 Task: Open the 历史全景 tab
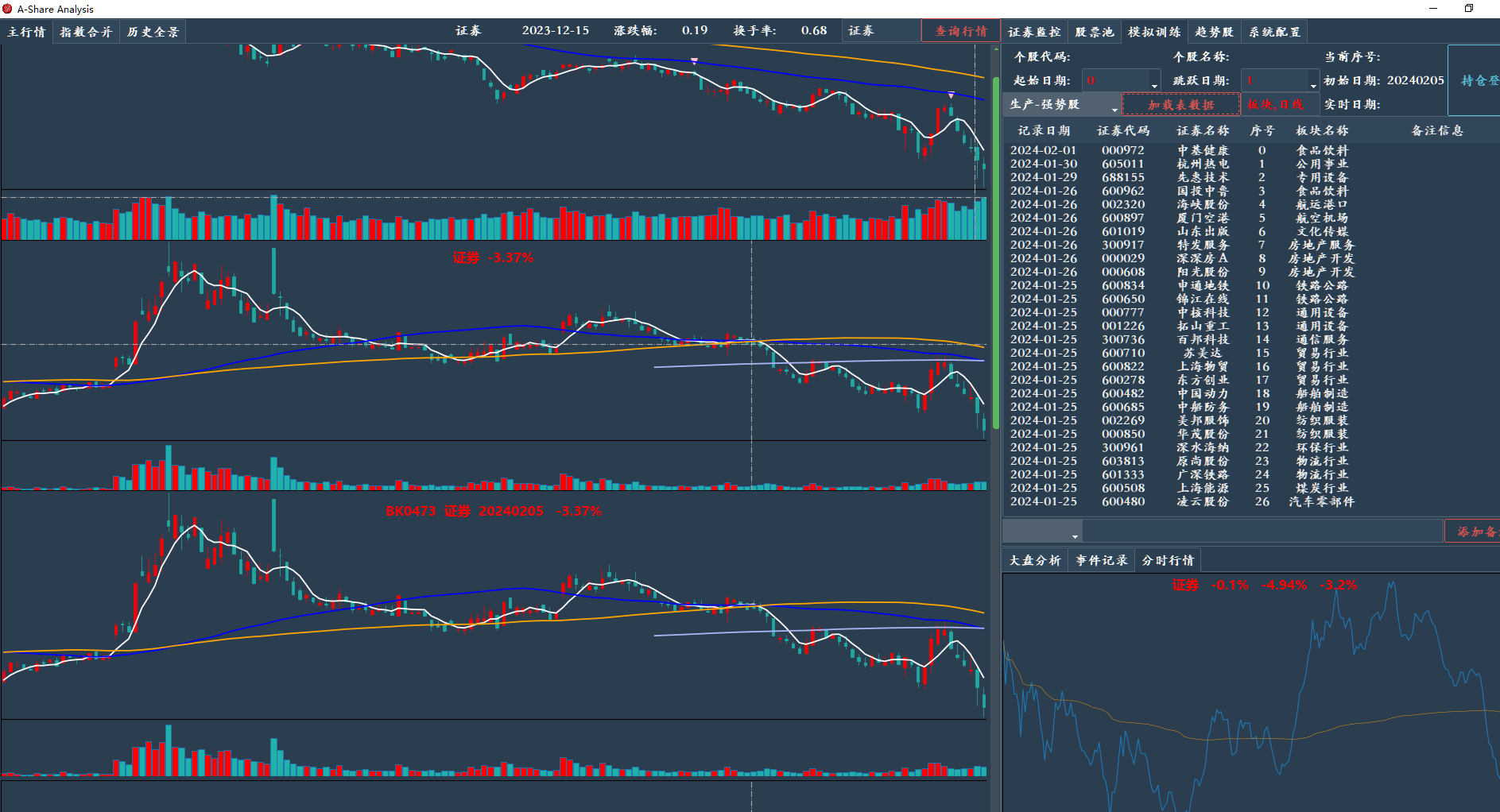pyautogui.click(x=153, y=32)
